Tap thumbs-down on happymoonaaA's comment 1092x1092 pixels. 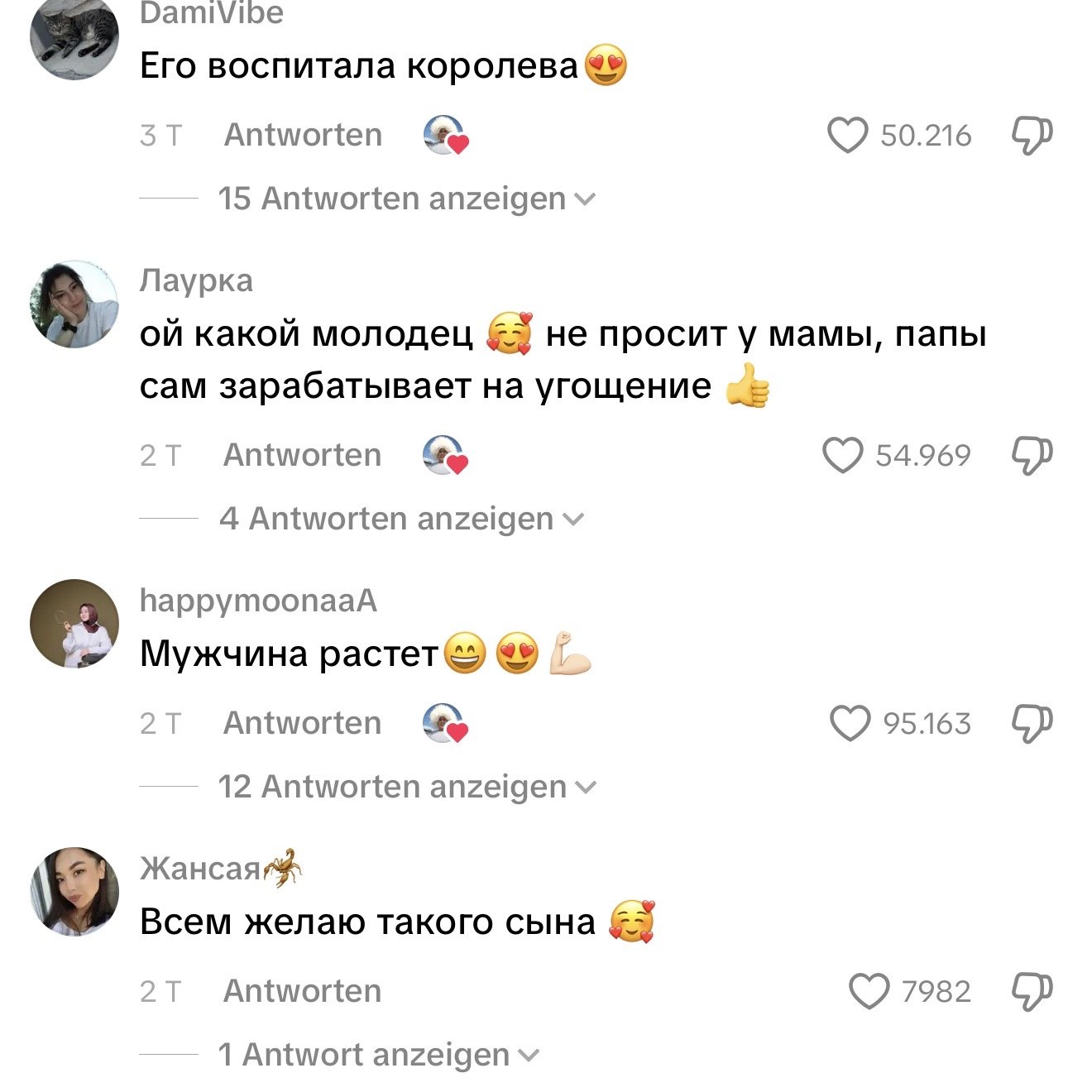1032,724
